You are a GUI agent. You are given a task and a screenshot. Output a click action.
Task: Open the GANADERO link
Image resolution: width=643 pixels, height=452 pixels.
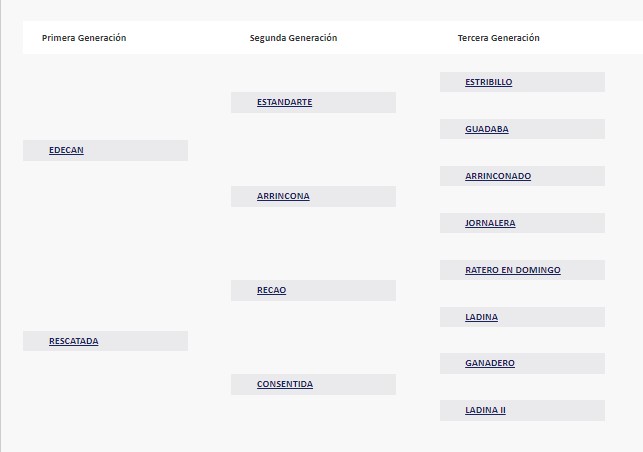(x=490, y=363)
